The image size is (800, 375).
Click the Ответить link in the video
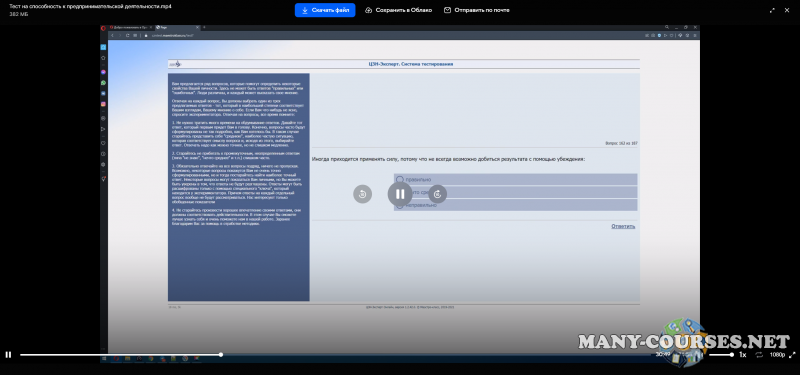623,226
